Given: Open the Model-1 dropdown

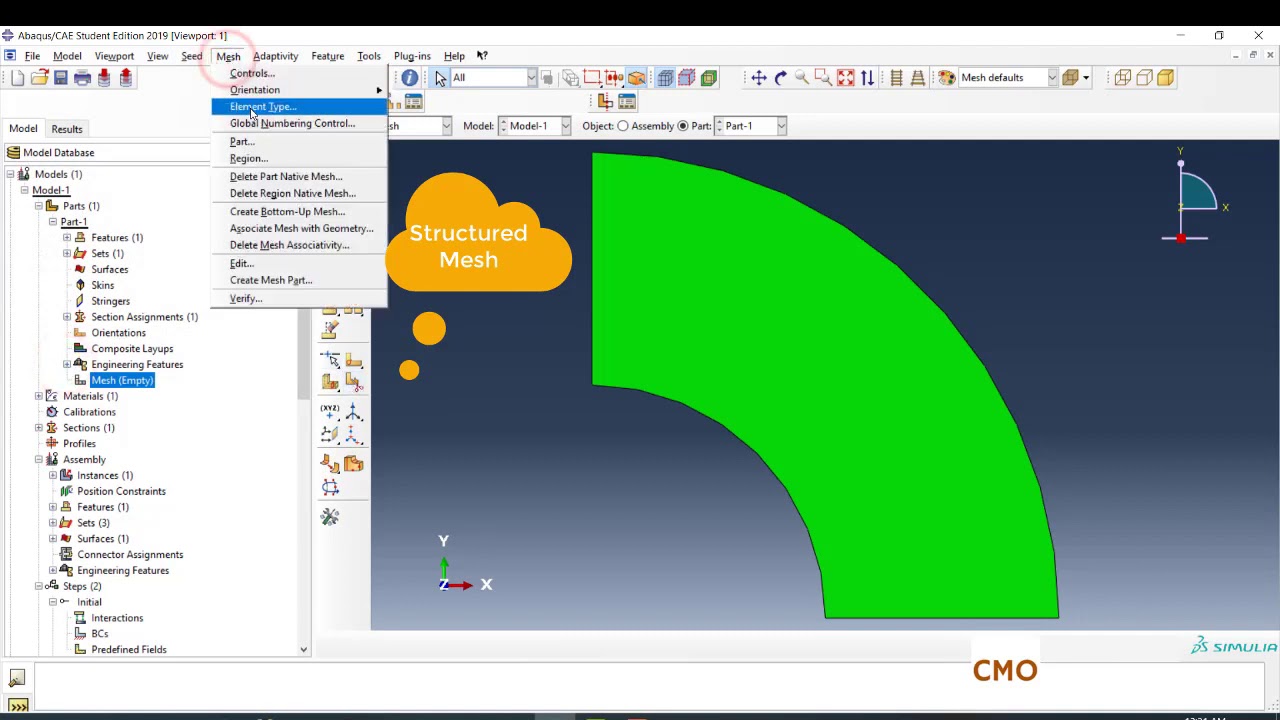Looking at the screenshot, I should (565, 126).
